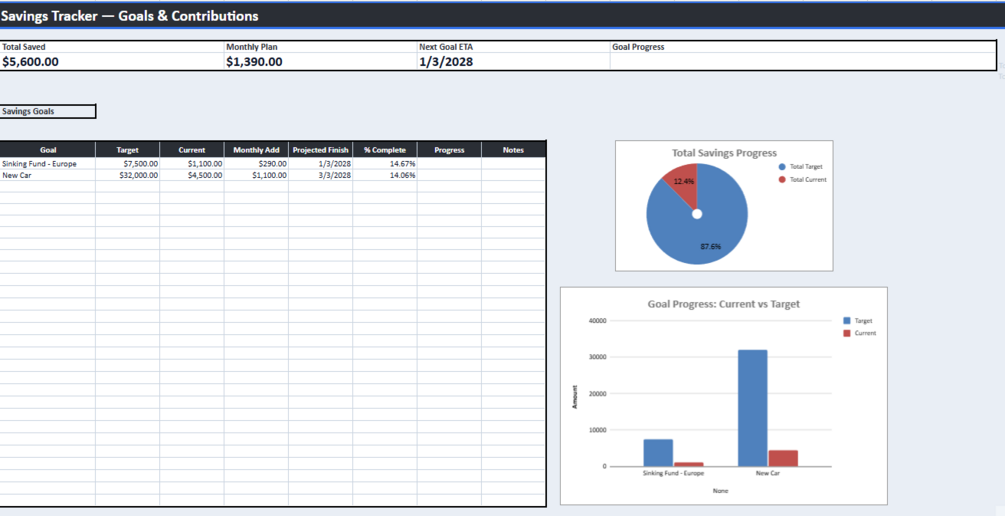Click the Monthly Plan label

pos(252,47)
